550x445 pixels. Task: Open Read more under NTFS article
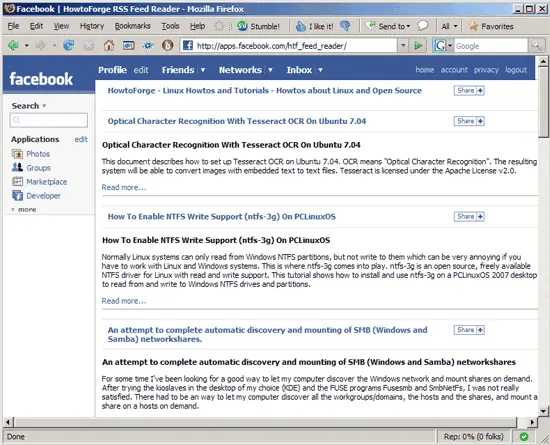pos(124,301)
